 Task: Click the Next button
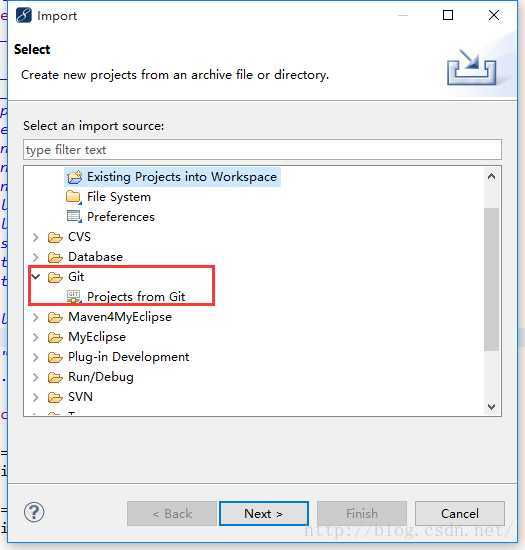pos(264,514)
